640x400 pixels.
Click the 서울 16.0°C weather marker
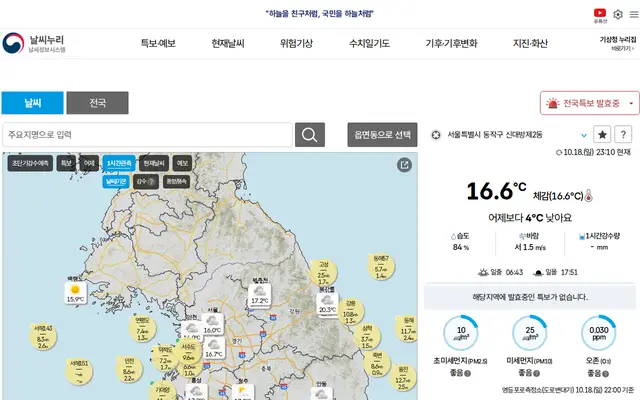point(212,324)
